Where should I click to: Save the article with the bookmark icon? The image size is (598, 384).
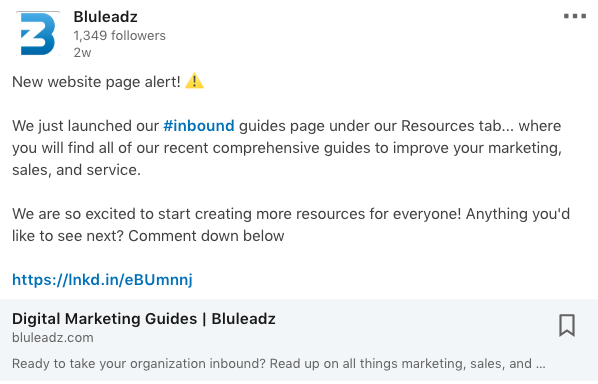[x=567, y=325]
